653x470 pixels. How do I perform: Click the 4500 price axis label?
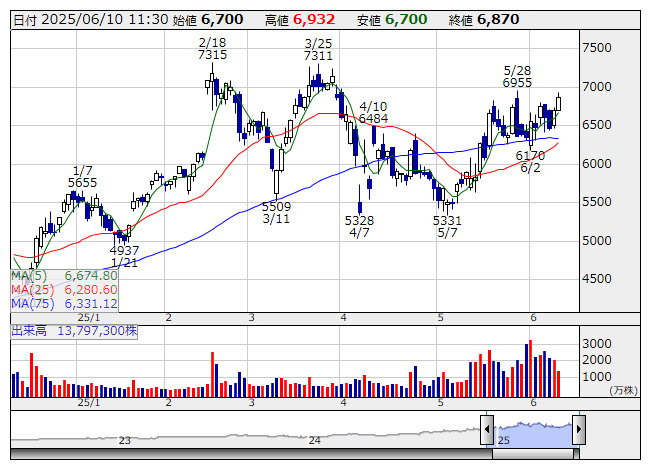pos(597,279)
